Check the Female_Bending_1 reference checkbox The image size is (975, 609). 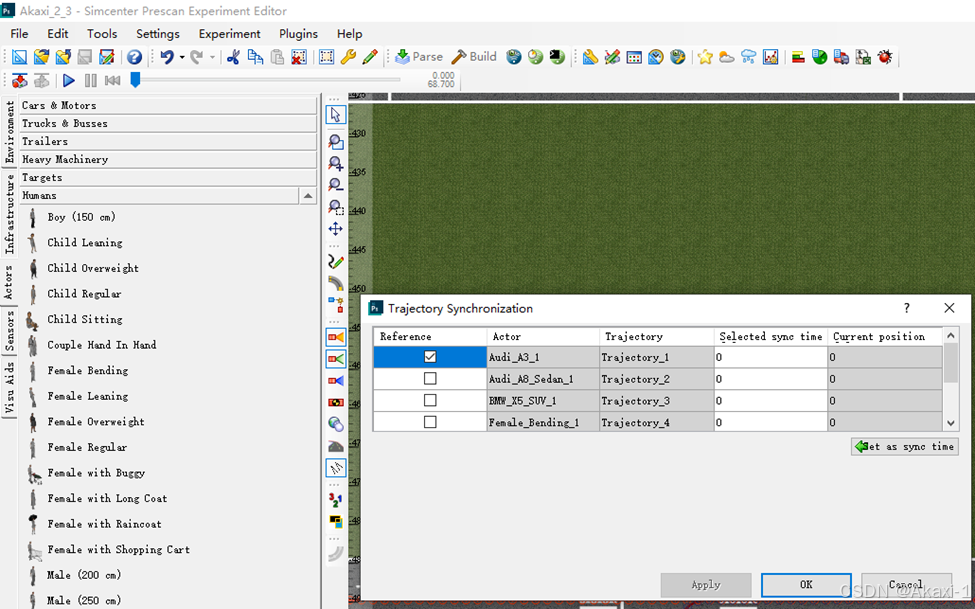[430, 422]
